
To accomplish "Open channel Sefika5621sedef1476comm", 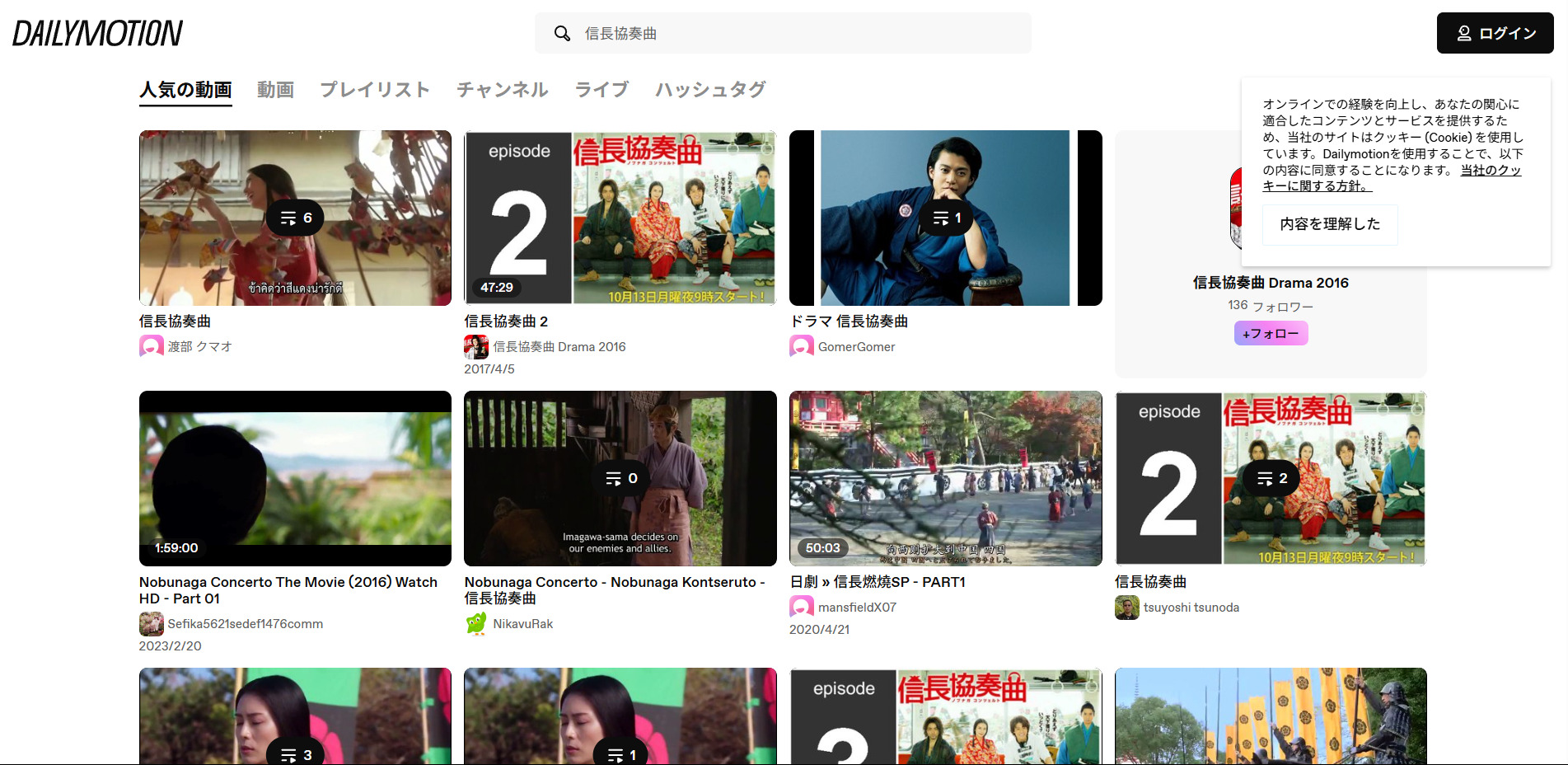I will coord(246,624).
